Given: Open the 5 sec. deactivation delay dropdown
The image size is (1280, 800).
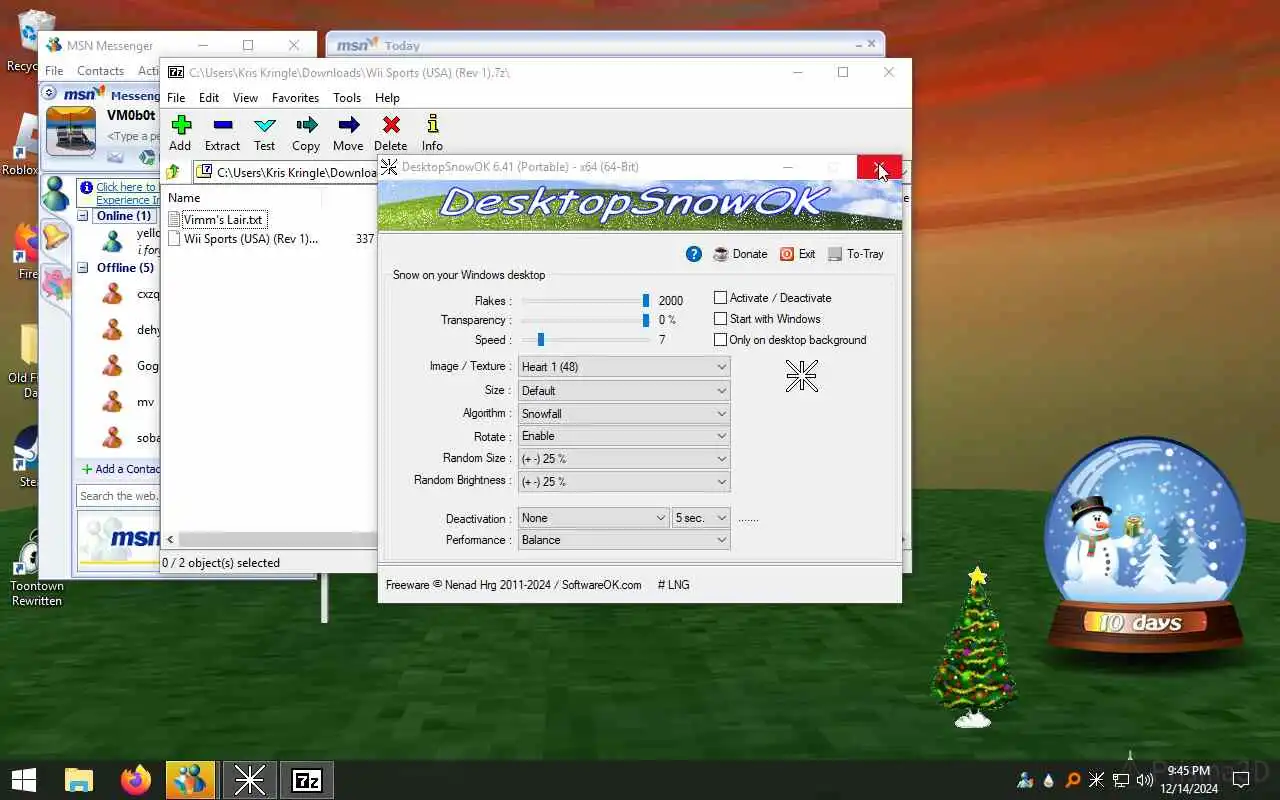Looking at the screenshot, I should [x=702, y=518].
